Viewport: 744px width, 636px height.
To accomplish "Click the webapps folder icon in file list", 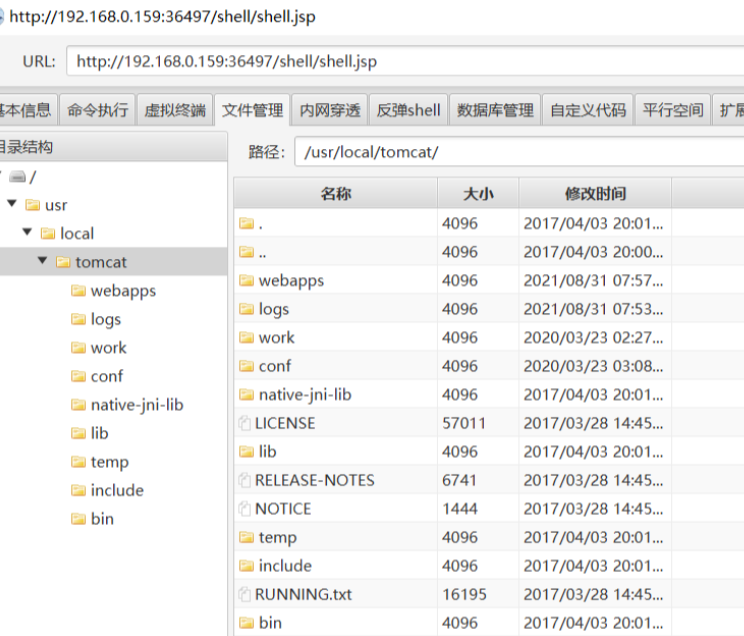I will (x=246, y=281).
